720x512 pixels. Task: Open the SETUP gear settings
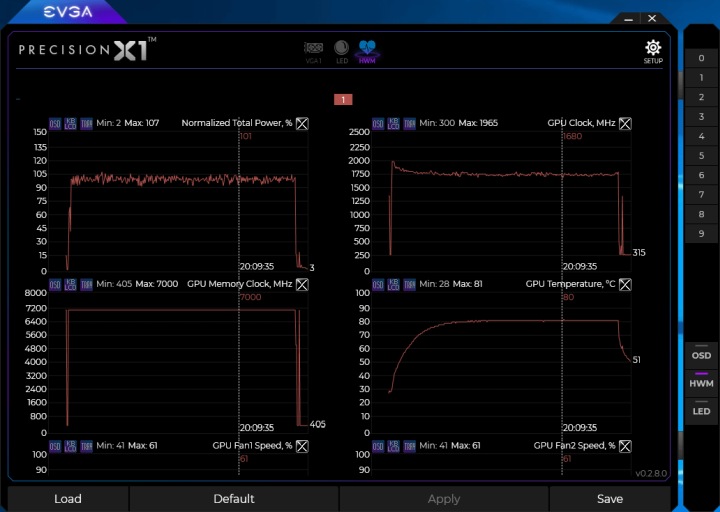pos(653,52)
